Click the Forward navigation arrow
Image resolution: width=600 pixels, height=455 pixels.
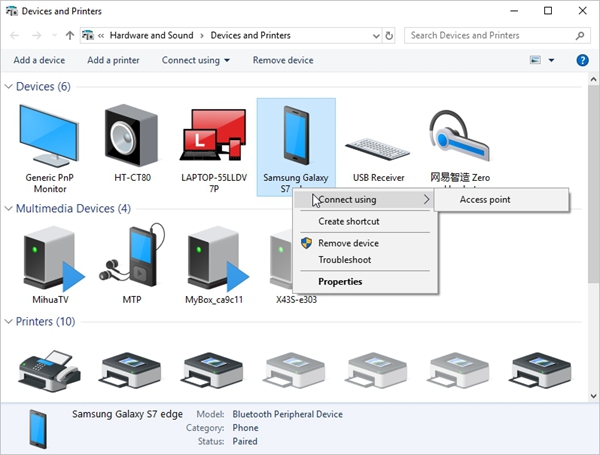[x=37, y=36]
